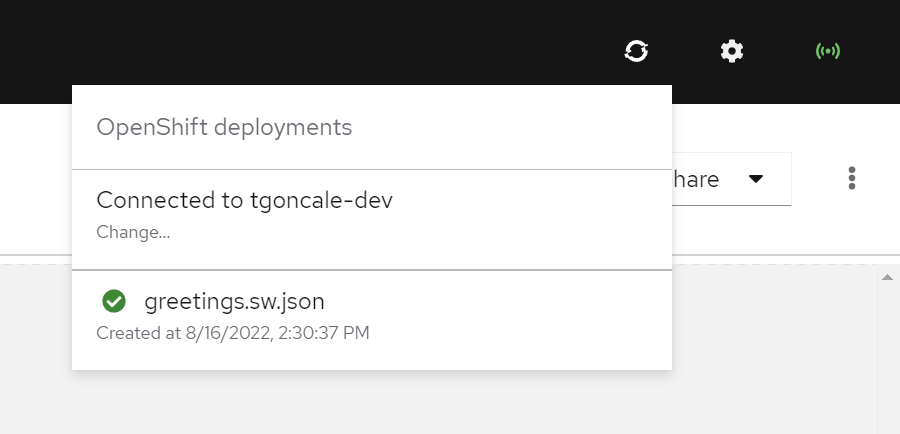This screenshot has width=900, height=434.
Task: Open the settings gear icon
Action: pyautogui.click(x=732, y=50)
